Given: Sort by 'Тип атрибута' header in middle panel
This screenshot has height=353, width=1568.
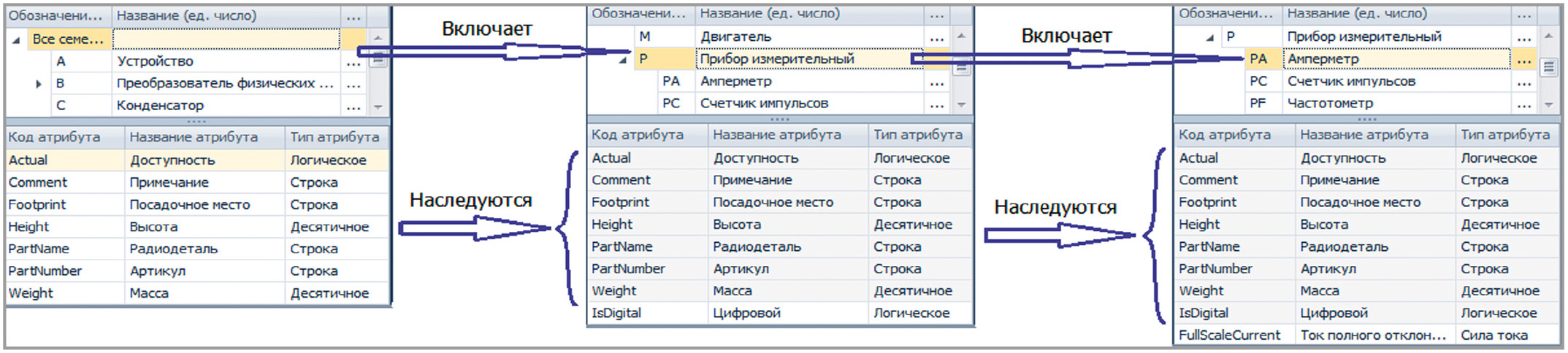Looking at the screenshot, I should 920,135.
